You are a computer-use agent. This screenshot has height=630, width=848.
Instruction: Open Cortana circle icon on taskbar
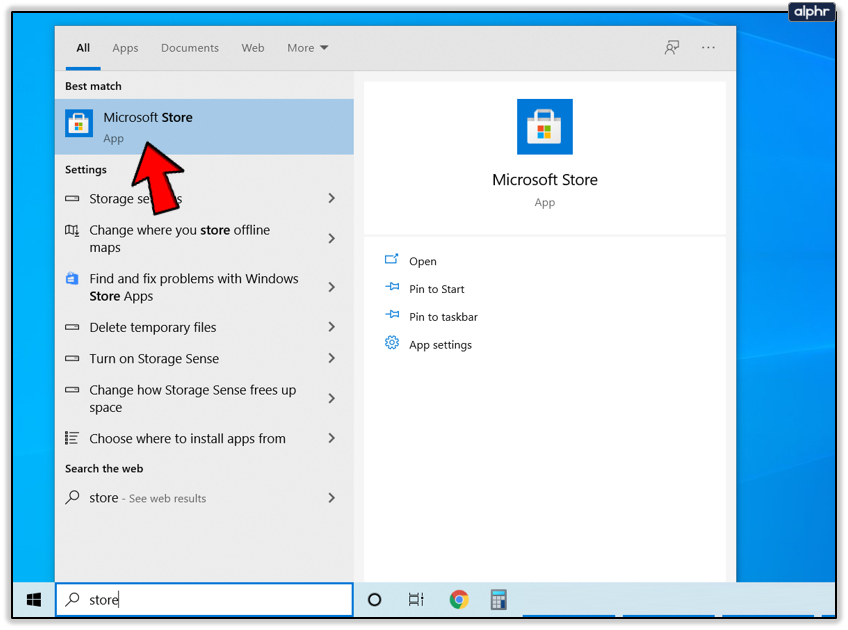375,600
